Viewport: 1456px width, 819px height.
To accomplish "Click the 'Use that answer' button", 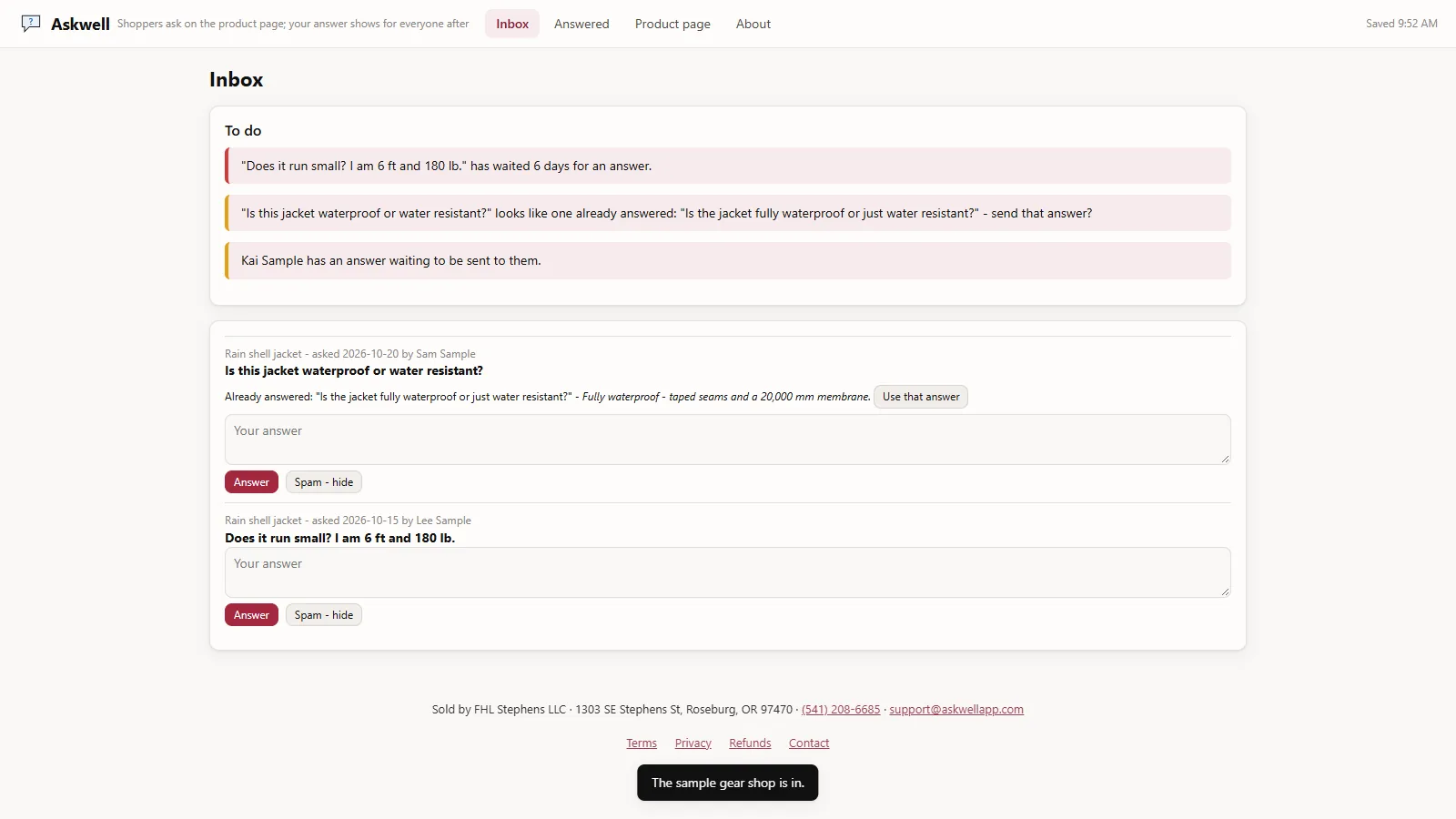I will (x=921, y=397).
